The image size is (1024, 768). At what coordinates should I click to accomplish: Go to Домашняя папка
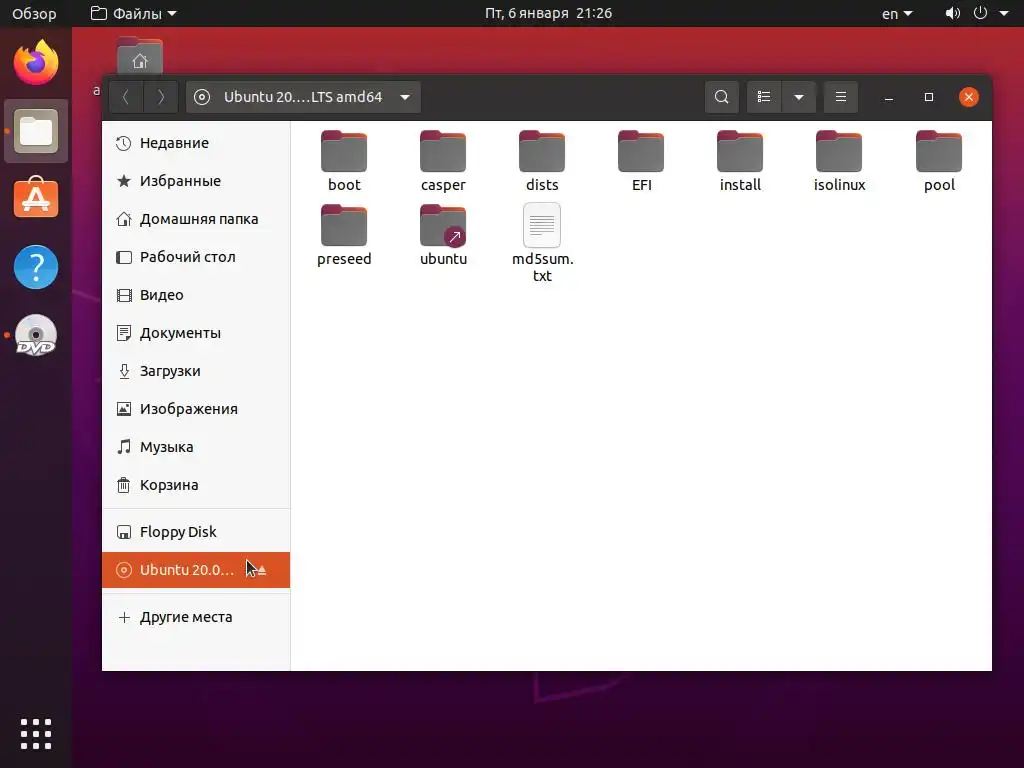196,219
